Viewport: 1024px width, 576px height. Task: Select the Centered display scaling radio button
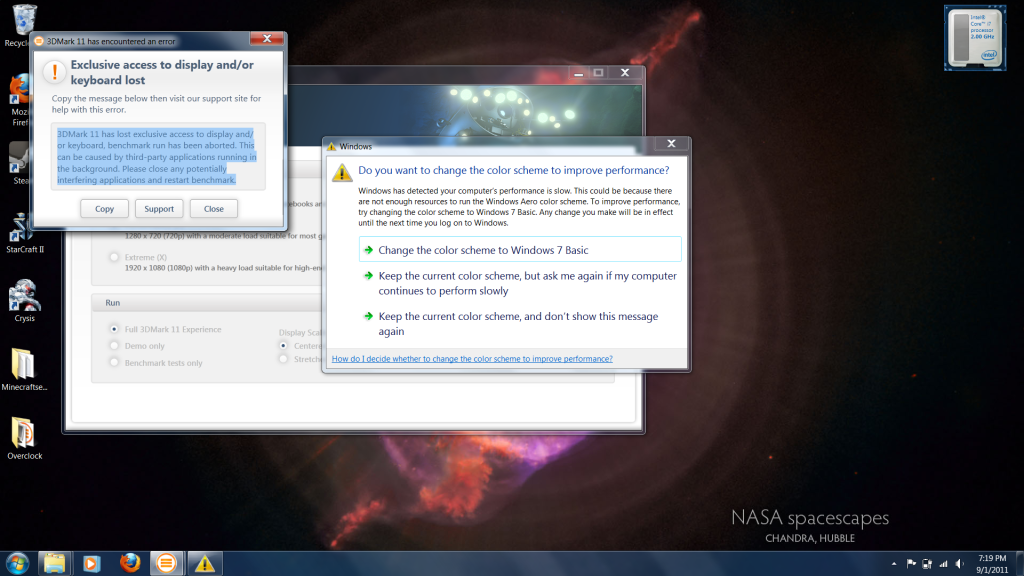pos(283,345)
